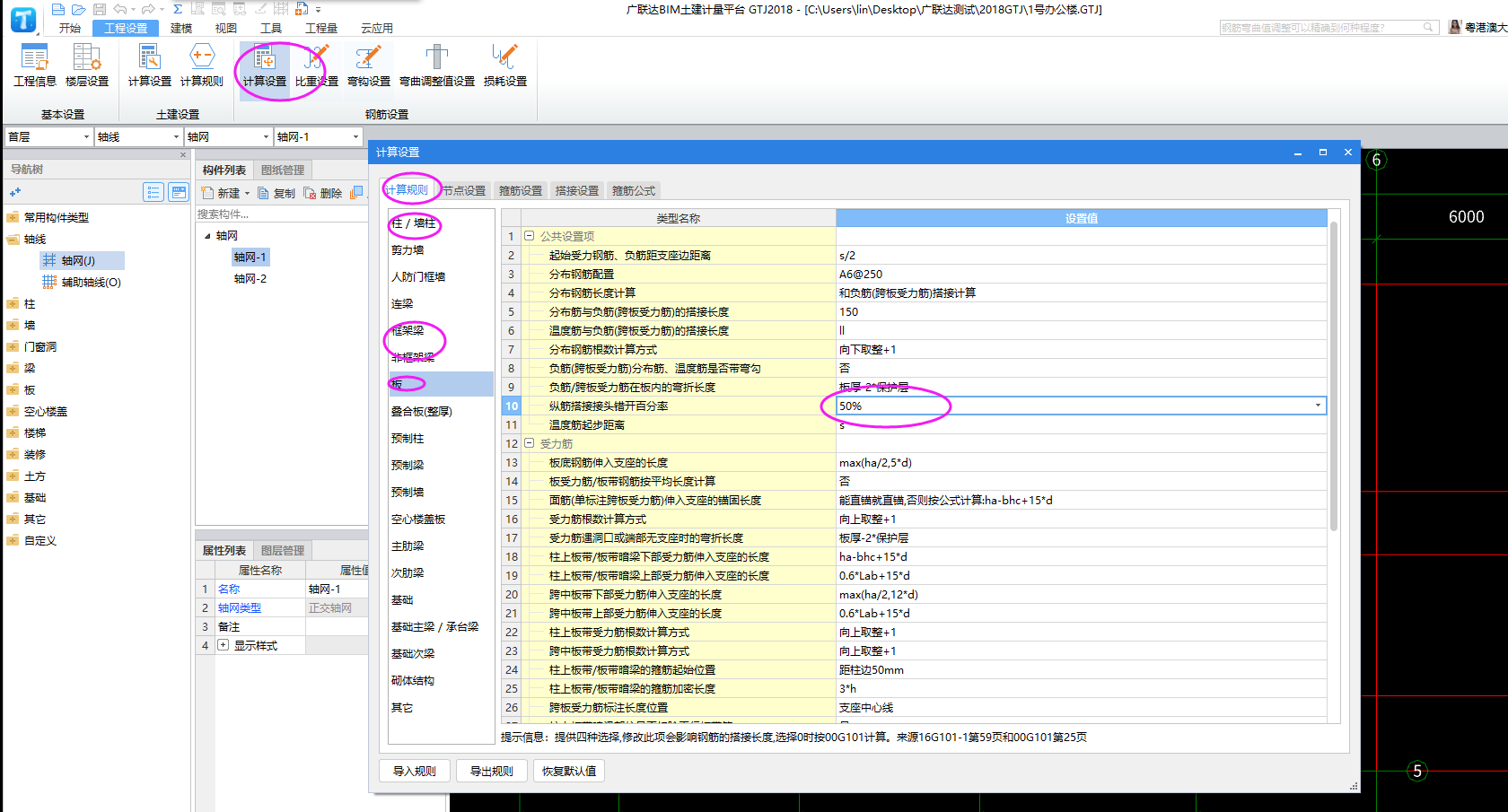Switch to the 工程量 ribbon tab

(321, 28)
